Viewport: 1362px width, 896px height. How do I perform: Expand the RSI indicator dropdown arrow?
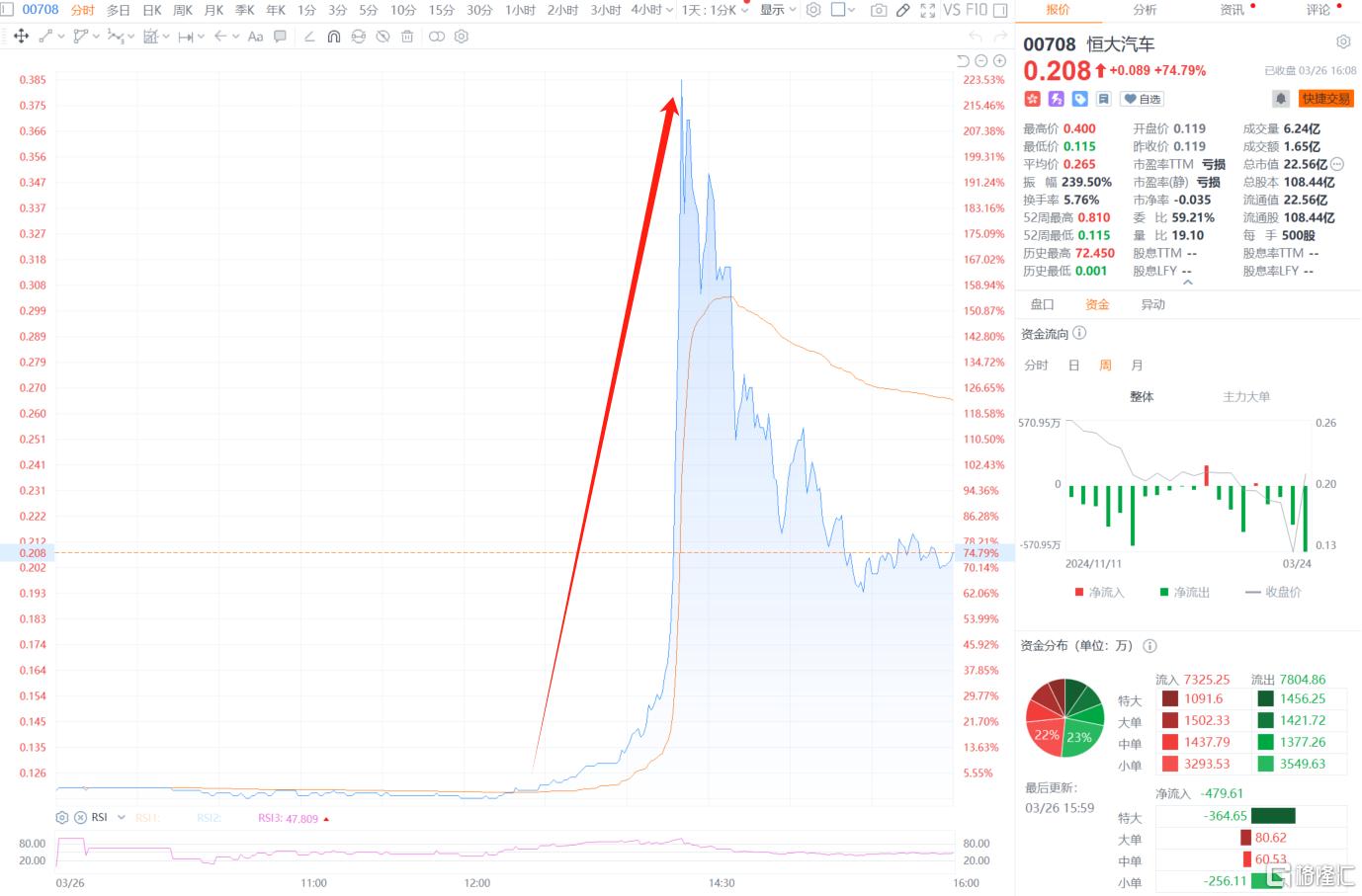(122, 818)
